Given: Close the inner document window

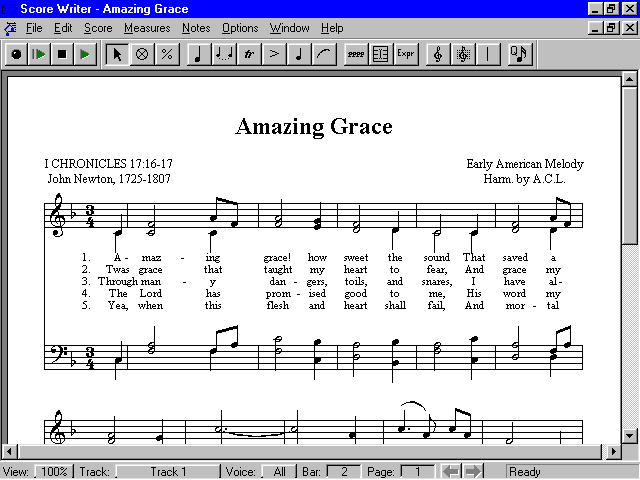Looking at the screenshot, I should pos(630,28).
